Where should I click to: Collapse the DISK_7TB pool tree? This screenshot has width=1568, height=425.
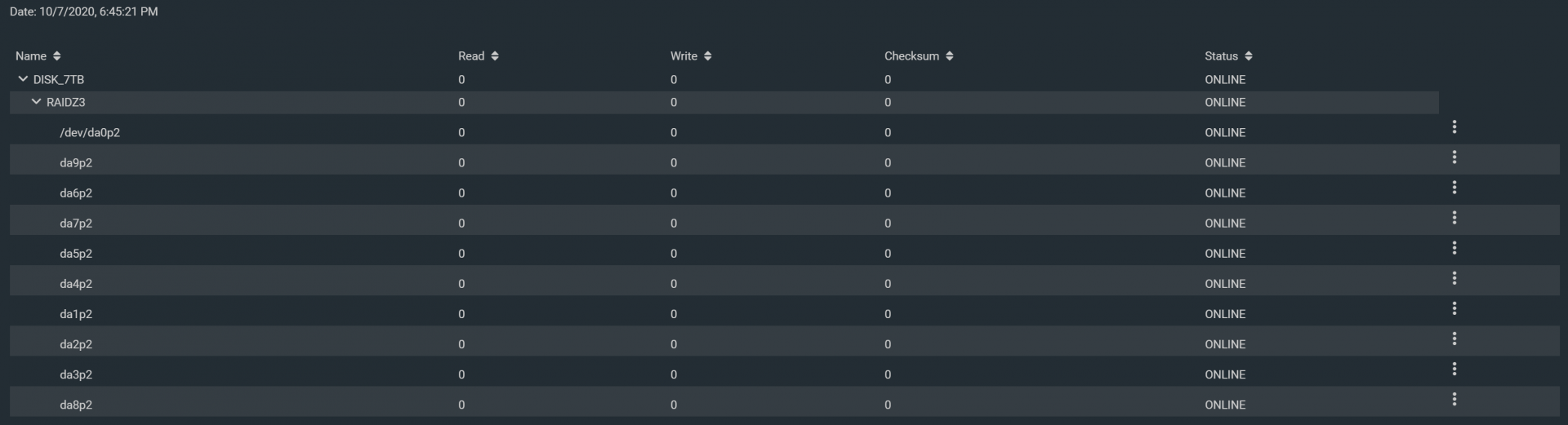(23, 79)
